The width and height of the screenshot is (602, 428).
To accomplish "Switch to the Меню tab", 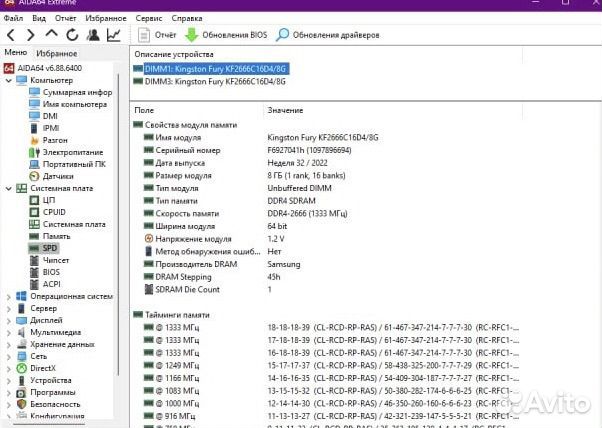I will (x=15, y=53).
